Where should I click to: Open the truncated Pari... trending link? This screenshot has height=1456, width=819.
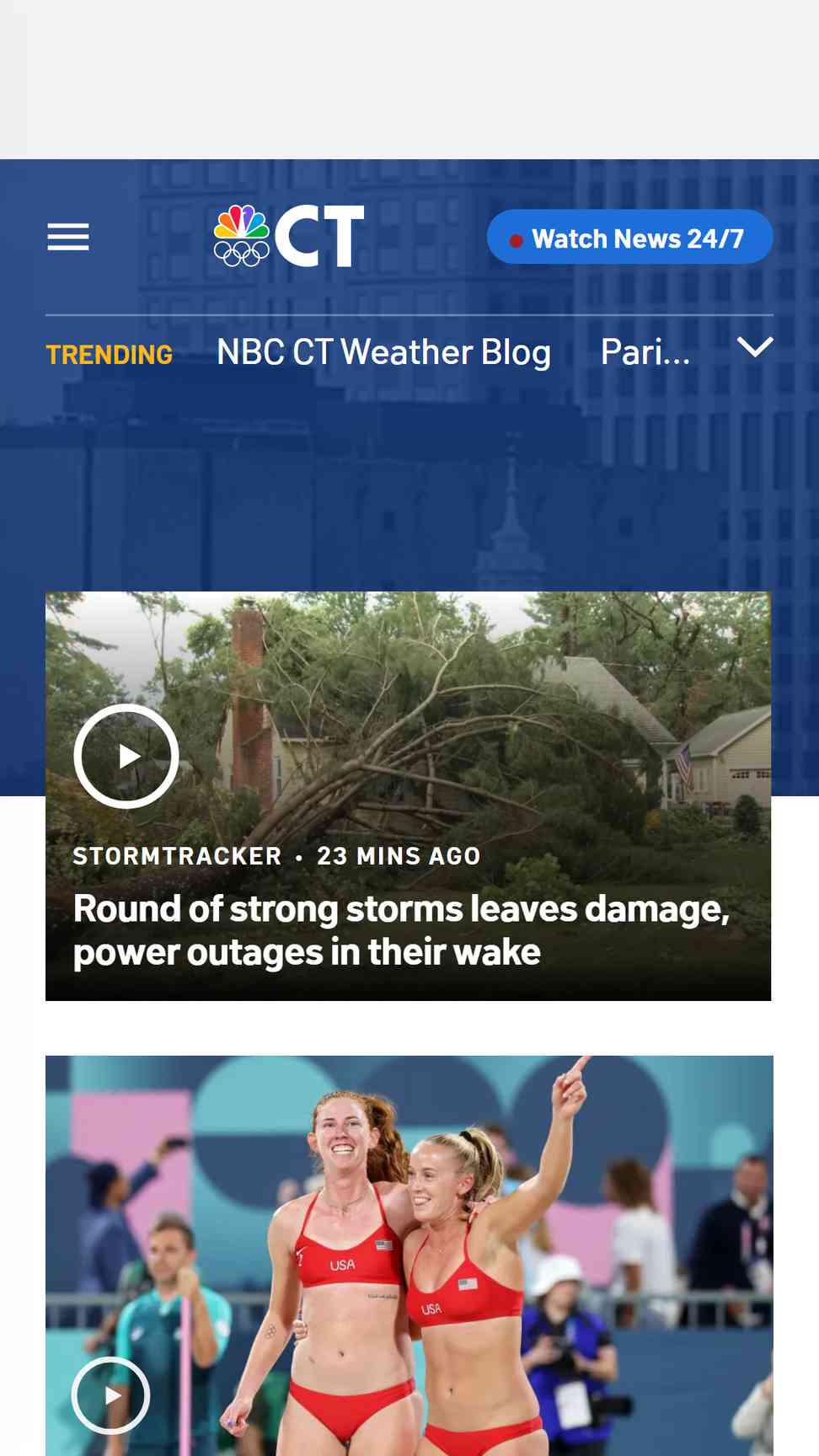coord(645,352)
